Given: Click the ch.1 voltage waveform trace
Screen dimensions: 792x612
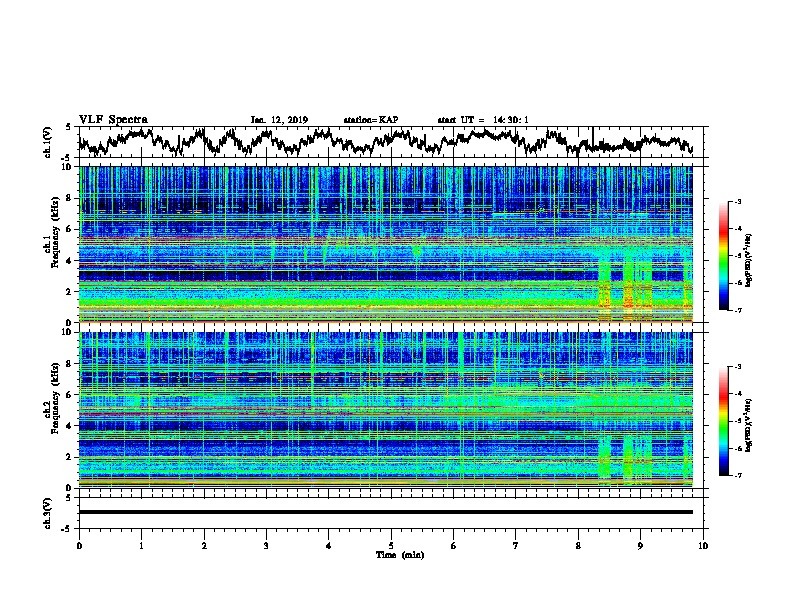Looking at the screenshot, I should (385, 142).
